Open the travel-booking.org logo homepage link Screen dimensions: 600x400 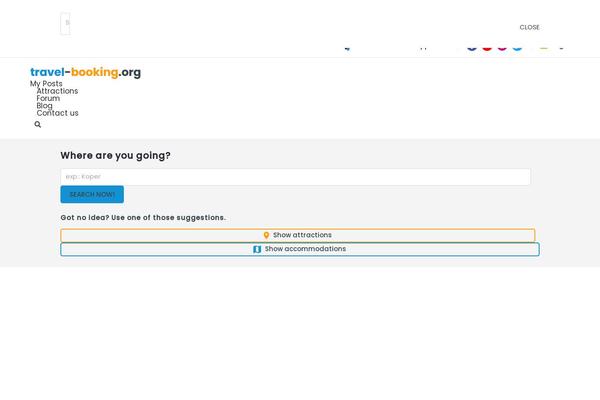[x=85, y=72]
